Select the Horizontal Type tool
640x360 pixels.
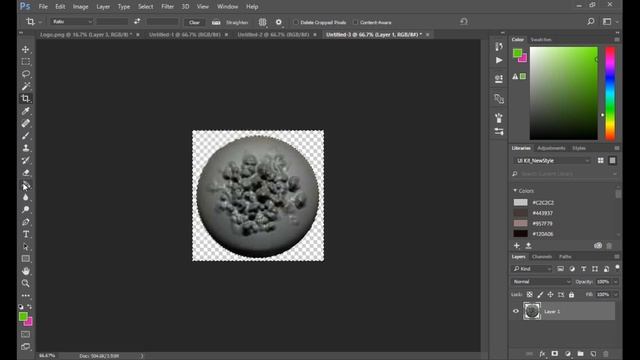(26, 234)
